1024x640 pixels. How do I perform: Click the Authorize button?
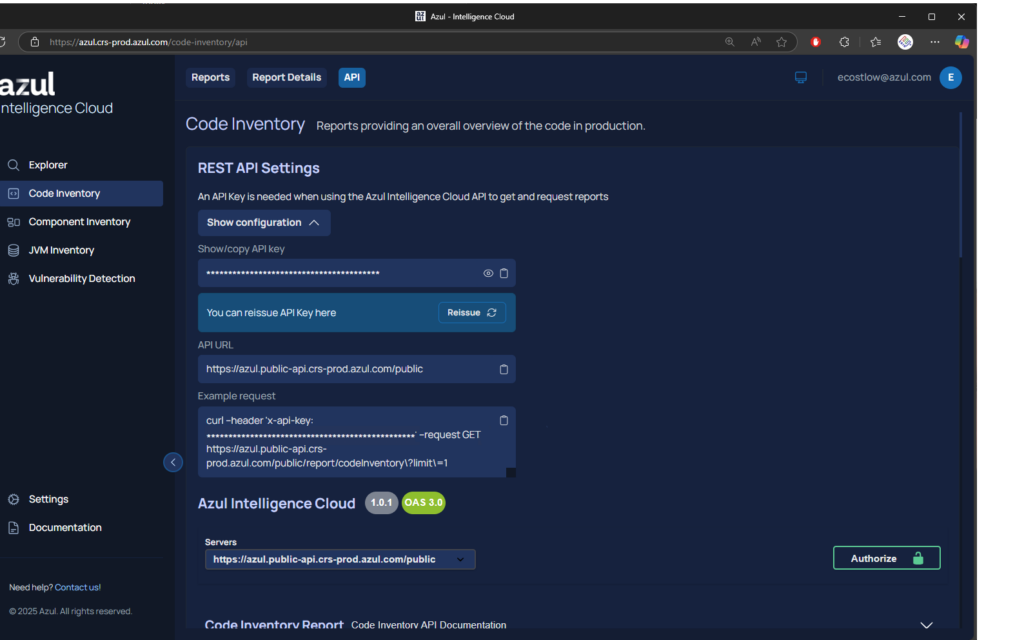[x=886, y=558]
